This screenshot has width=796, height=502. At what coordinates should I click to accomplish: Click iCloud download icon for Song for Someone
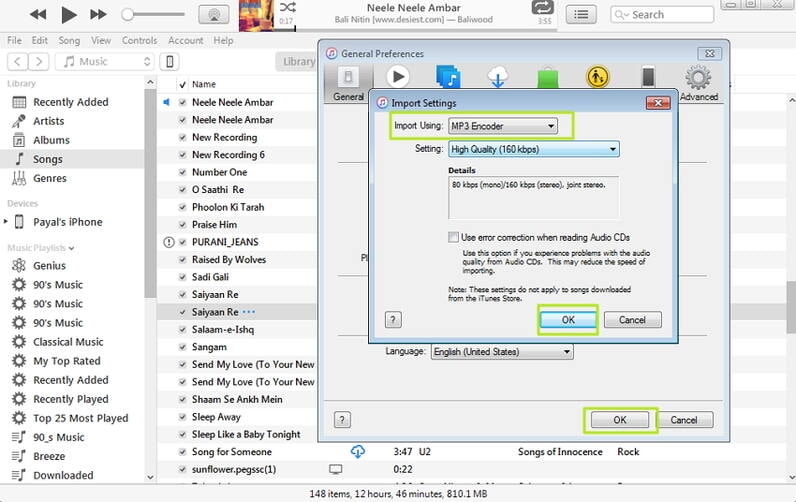tap(357, 451)
